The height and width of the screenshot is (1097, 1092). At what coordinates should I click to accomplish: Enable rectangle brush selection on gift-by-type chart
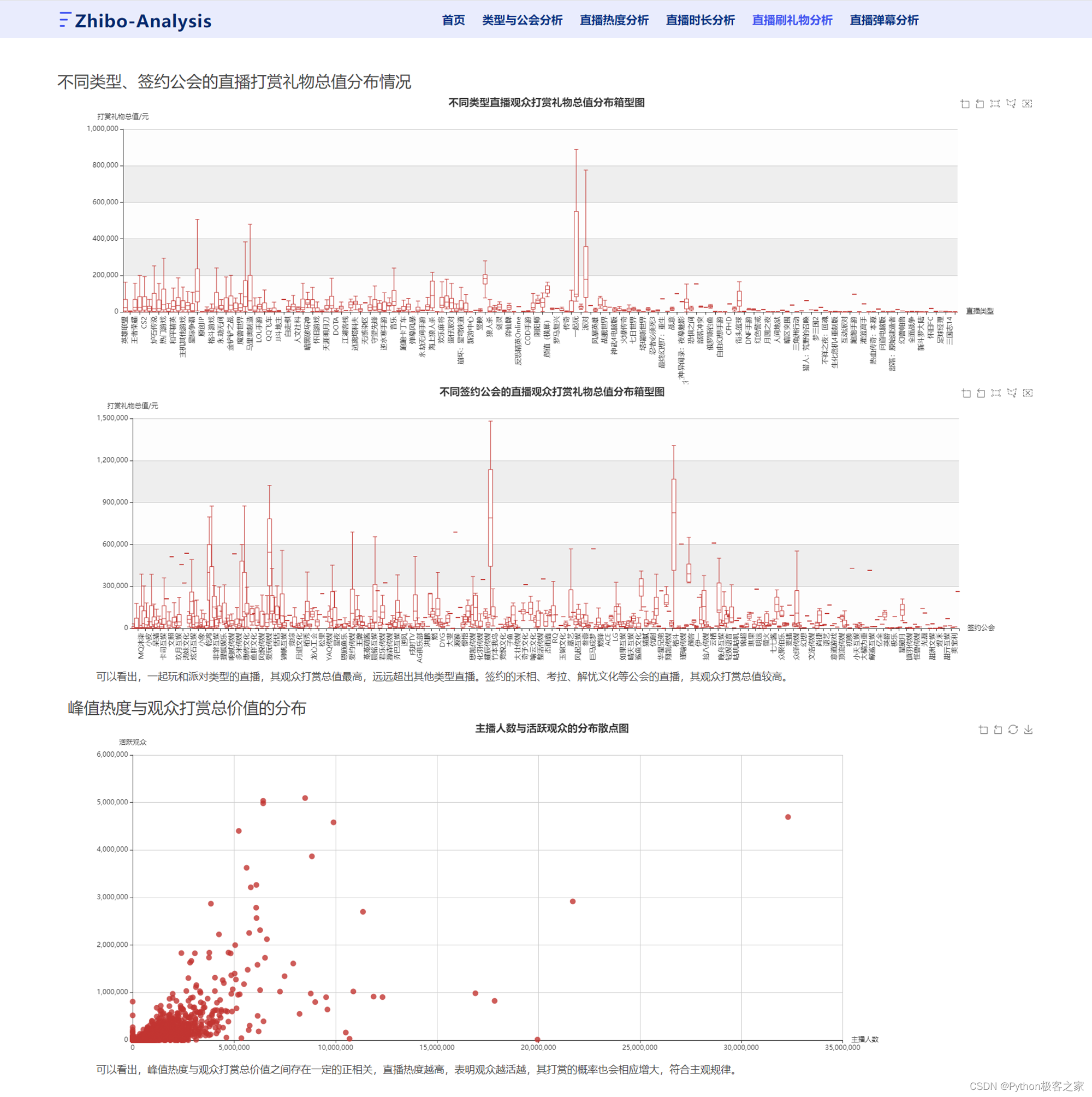click(x=995, y=104)
